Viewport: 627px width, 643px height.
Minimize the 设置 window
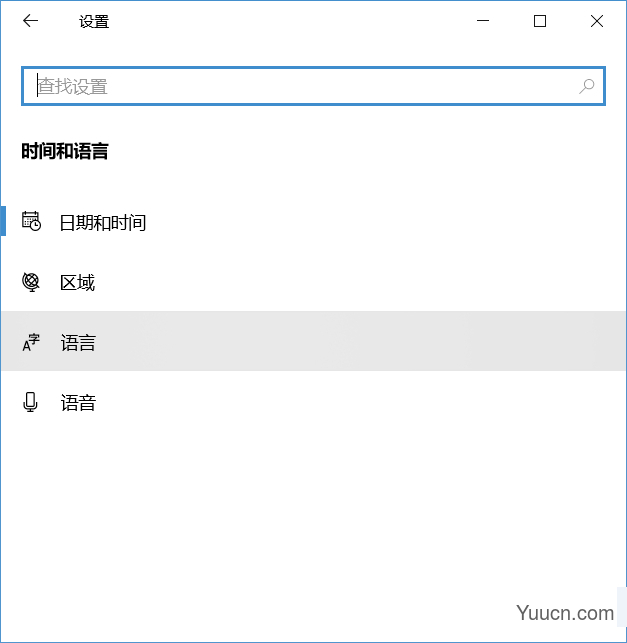(483, 21)
